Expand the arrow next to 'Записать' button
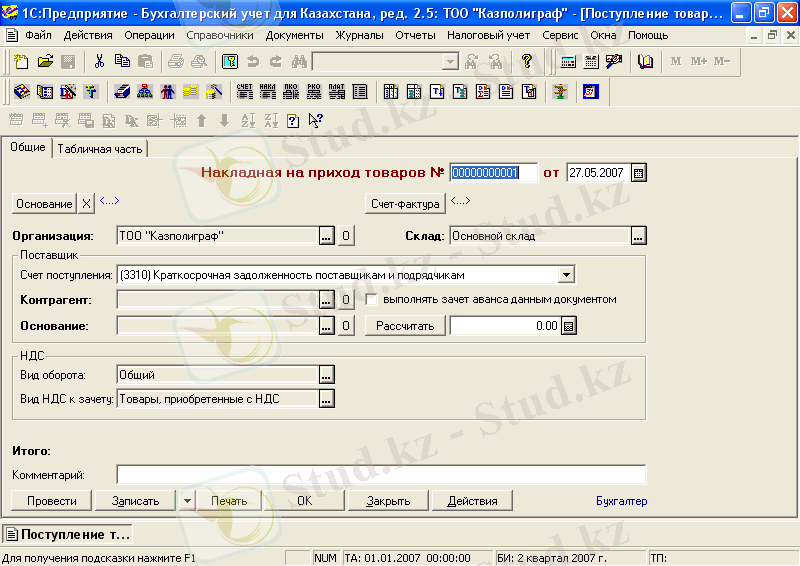Screen dimensions: 800x566 point(187,500)
